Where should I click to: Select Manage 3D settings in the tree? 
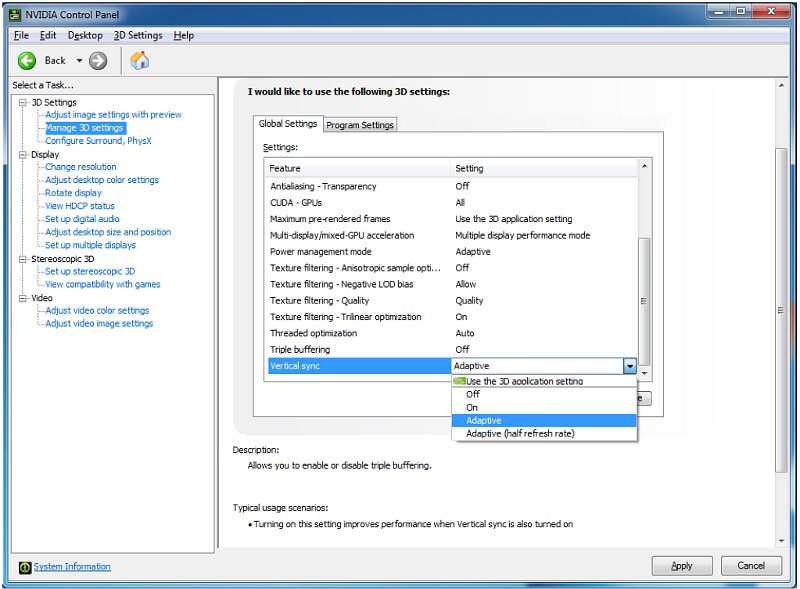coord(85,128)
